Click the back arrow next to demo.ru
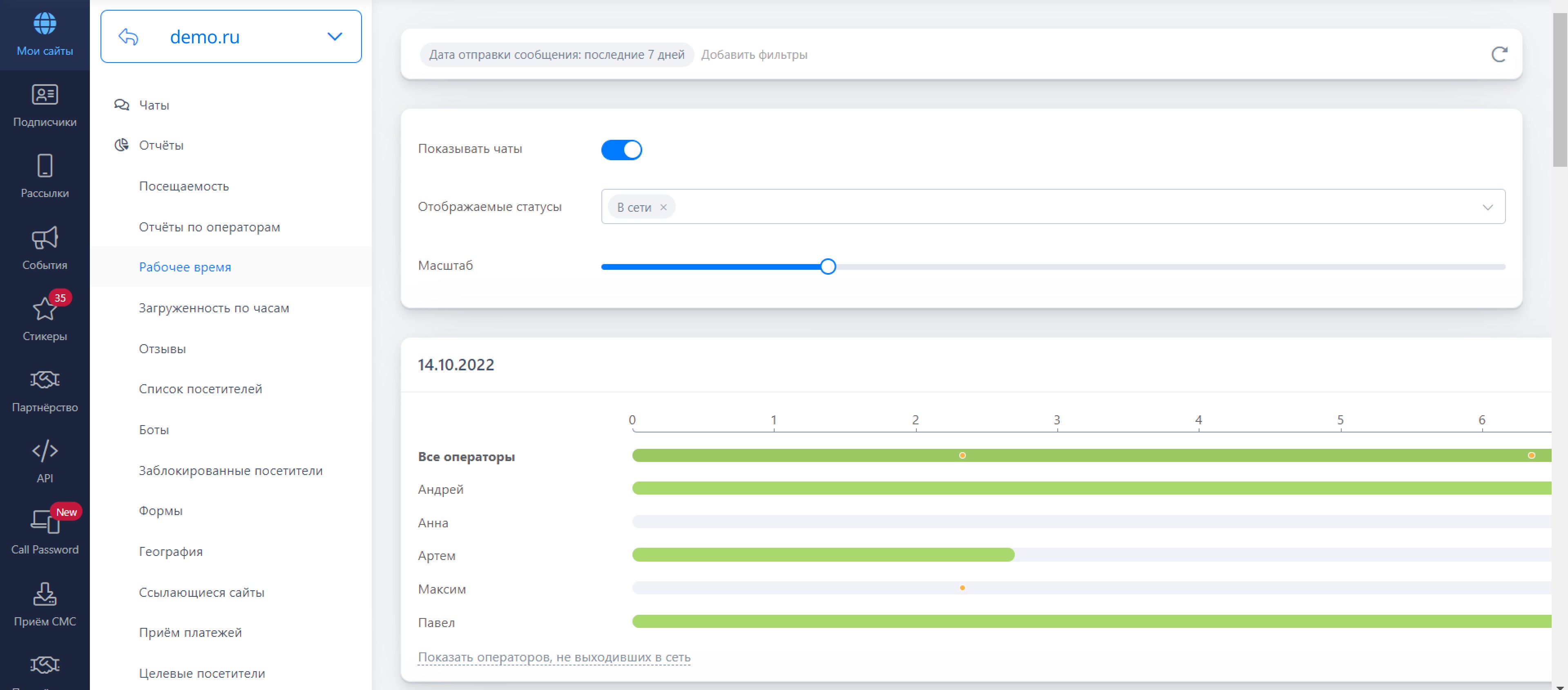The image size is (1568, 690). click(x=128, y=36)
